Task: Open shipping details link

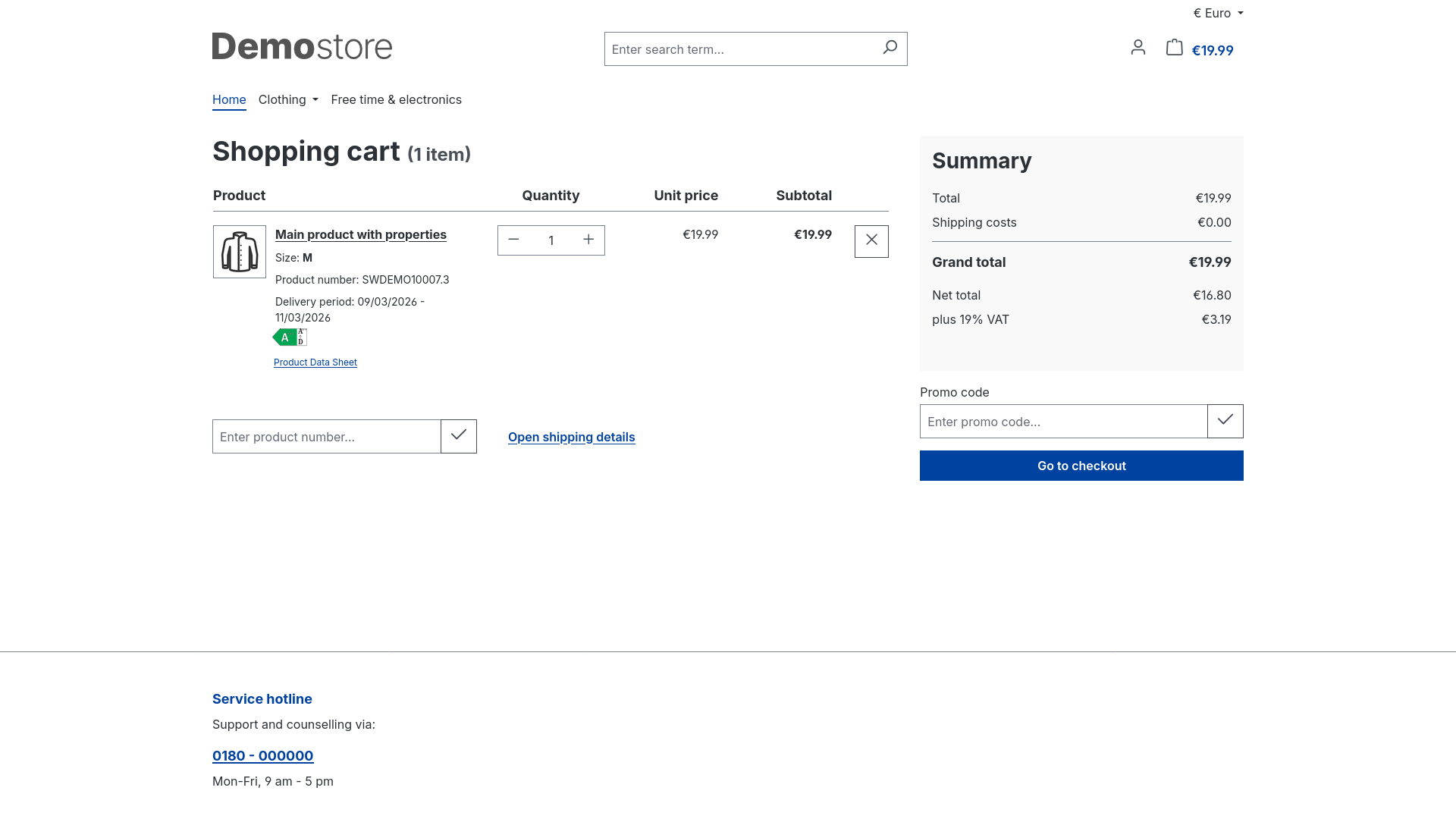Action: [x=571, y=437]
